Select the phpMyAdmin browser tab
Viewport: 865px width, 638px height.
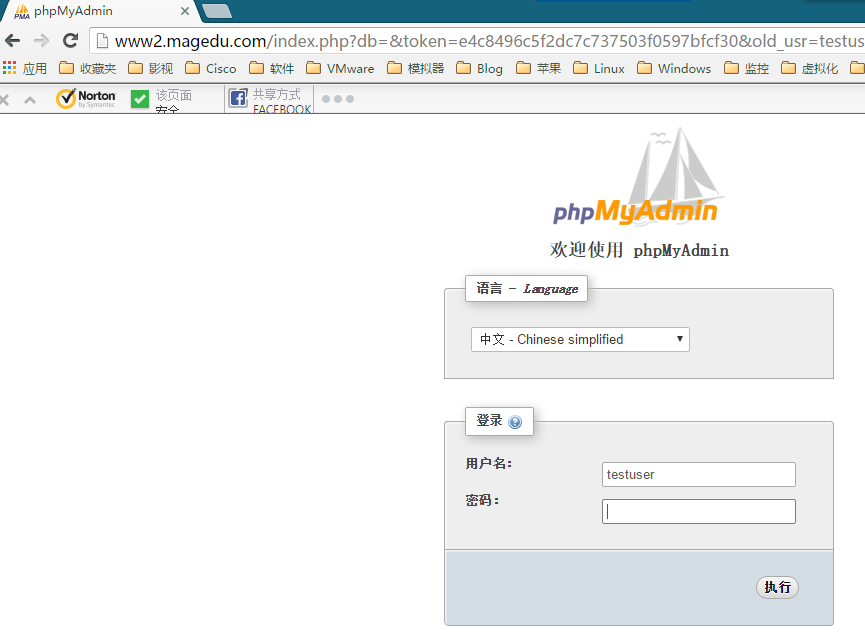click(x=102, y=11)
